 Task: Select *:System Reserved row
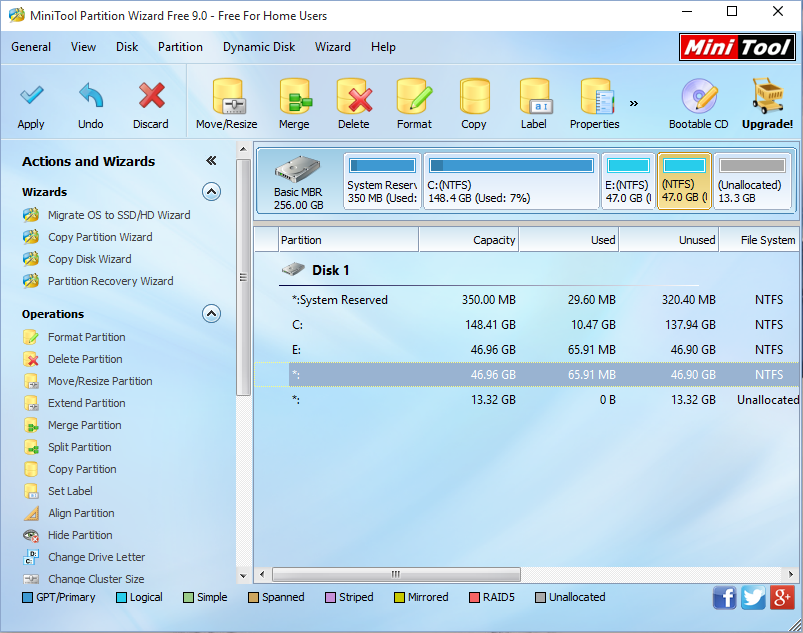[x=526, y=300]
